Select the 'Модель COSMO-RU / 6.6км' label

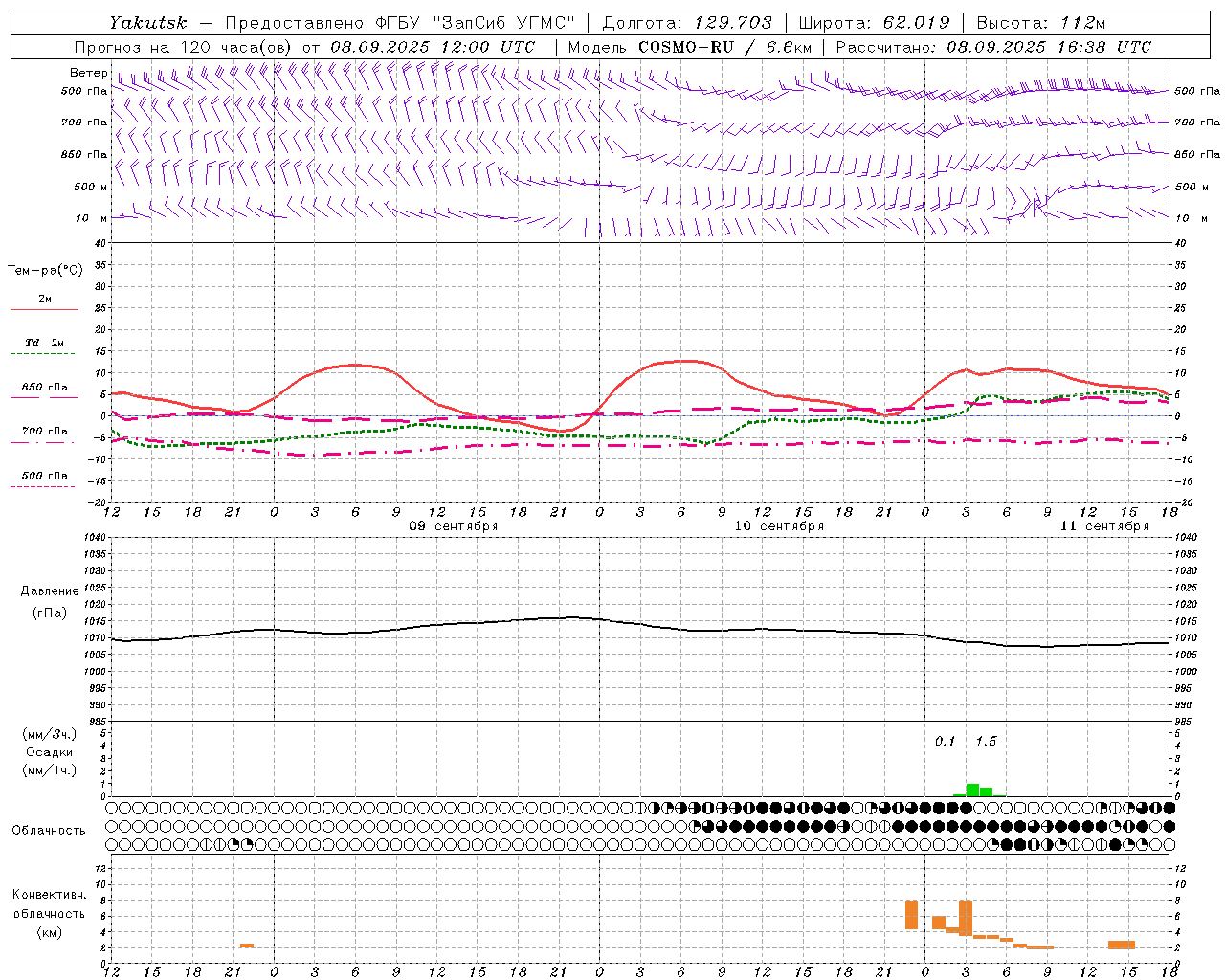click(x=690, y=47)
